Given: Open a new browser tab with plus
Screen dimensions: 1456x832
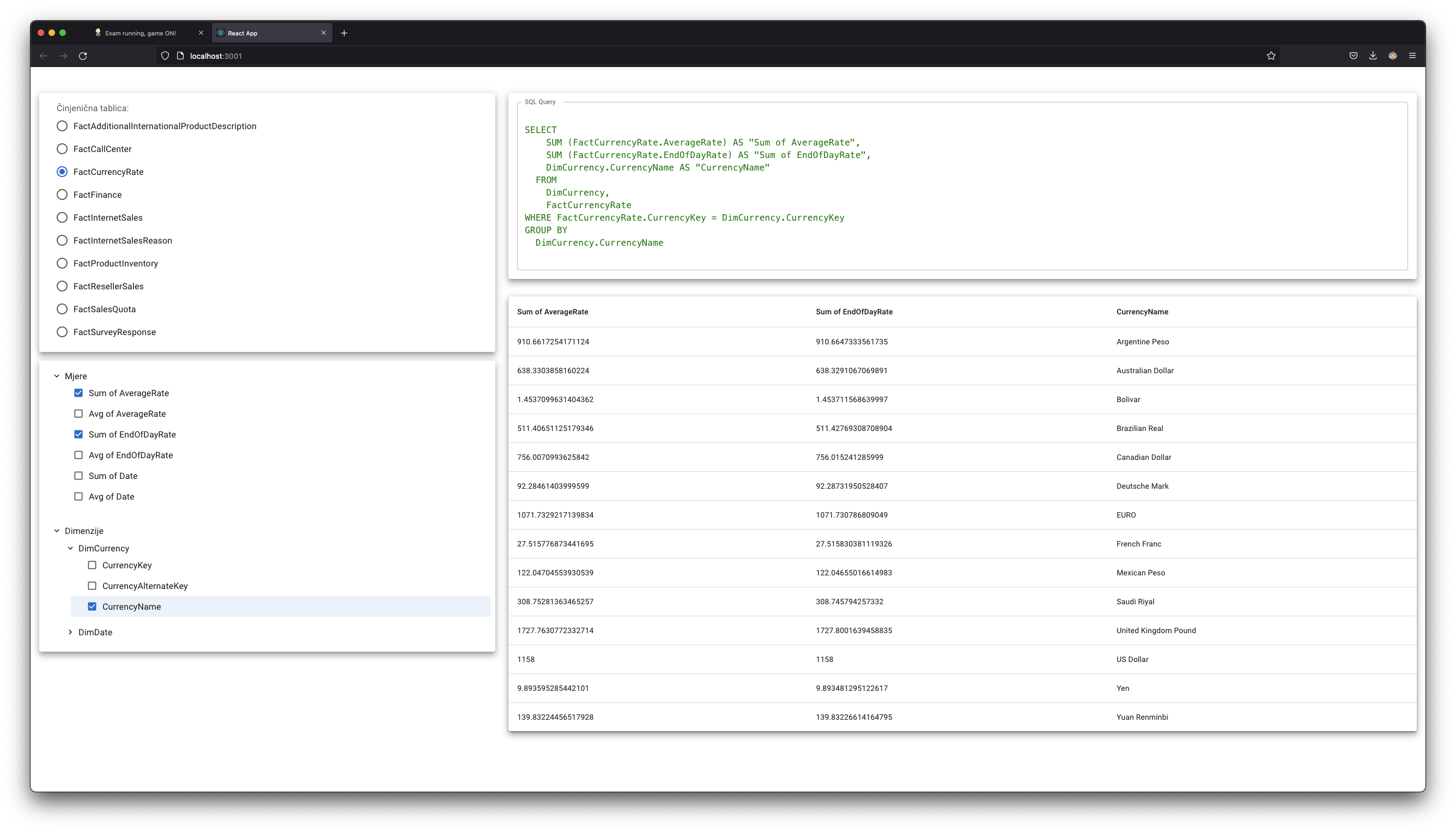Looking at the screenshot, I should 344,33.
